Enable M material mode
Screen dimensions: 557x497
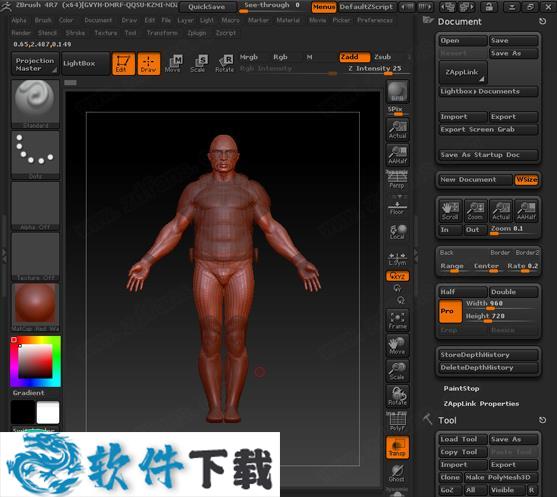309,57
